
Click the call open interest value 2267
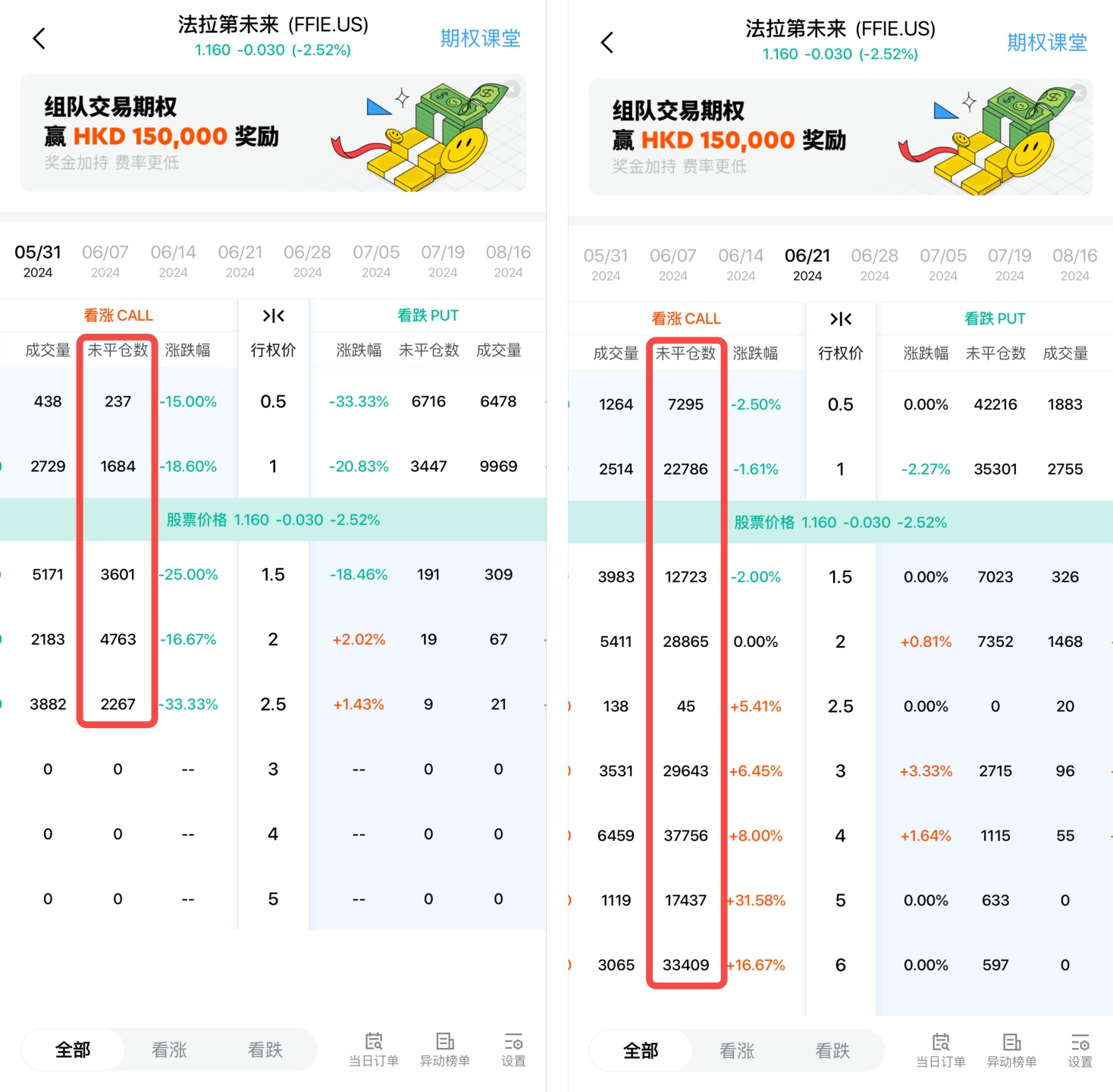(x=118, y=704)
